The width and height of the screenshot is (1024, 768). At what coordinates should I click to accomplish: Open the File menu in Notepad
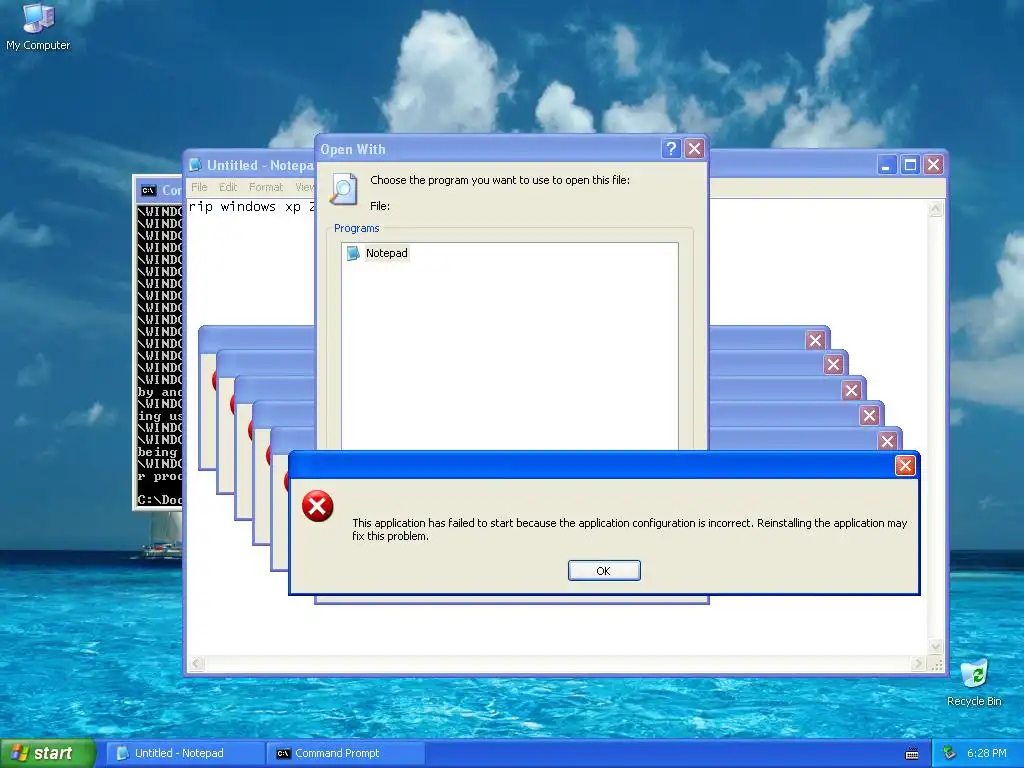coord(199,187)
